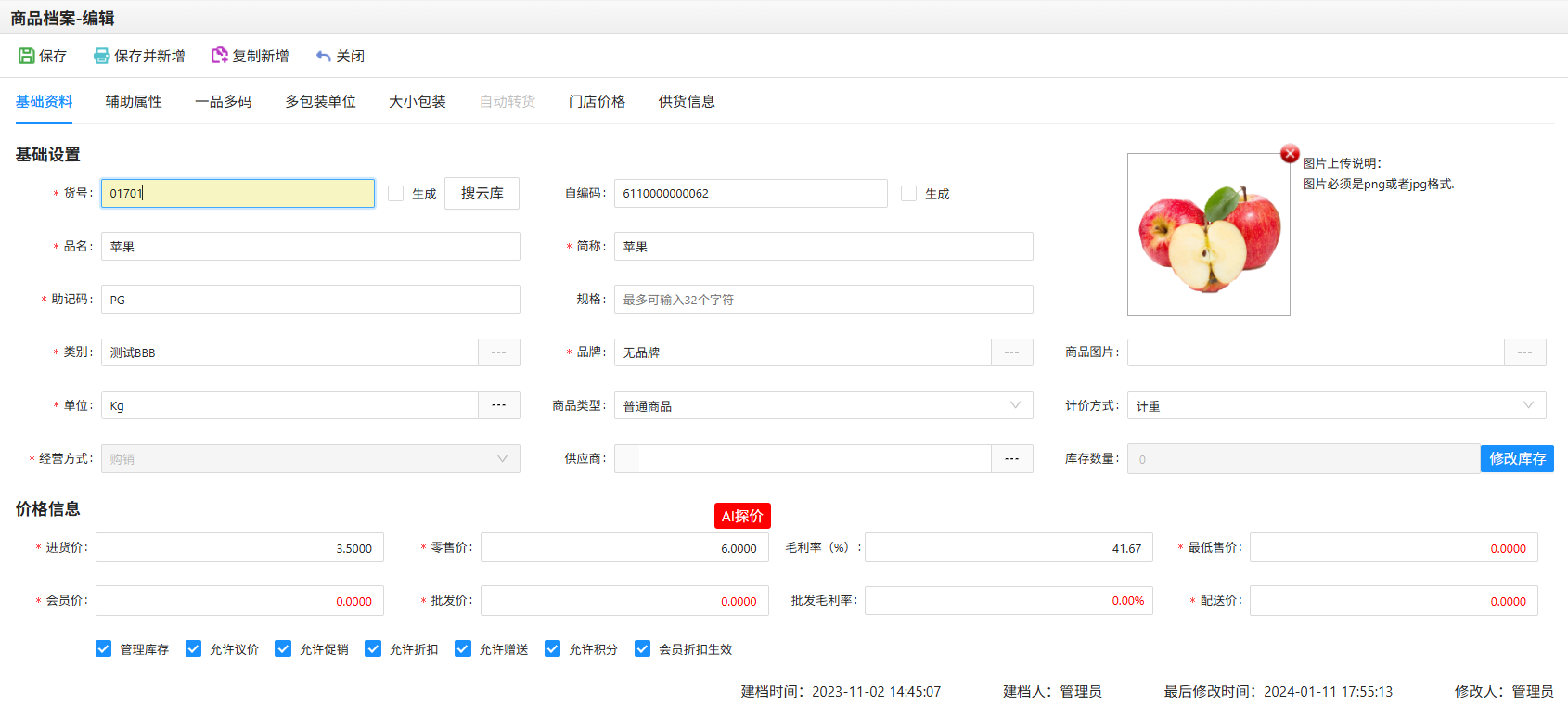
Task: Browse product image with the ellipsis button
Action: [1525, 352]
